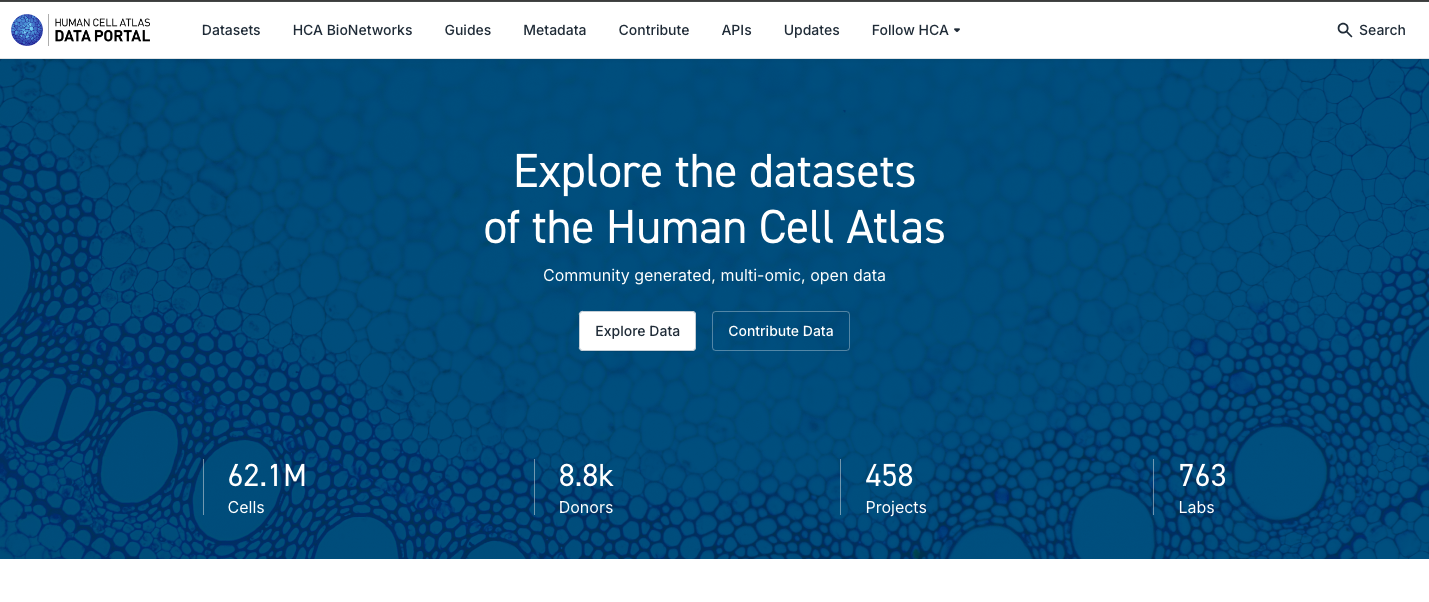Click the magnifying glass search icon
Screen dimensions: 1429x602
(1345, 30)
